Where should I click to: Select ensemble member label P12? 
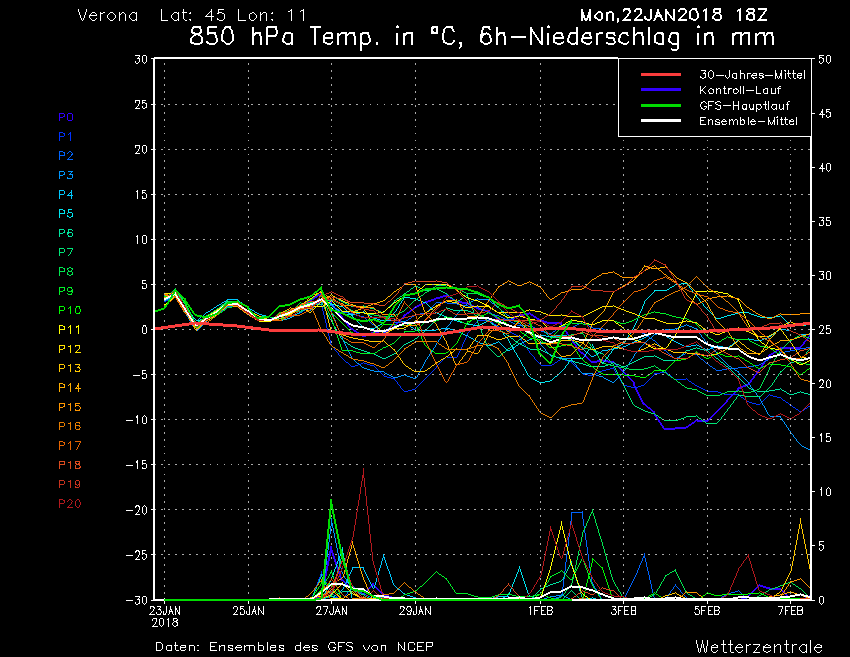click(x=70, y=349)
